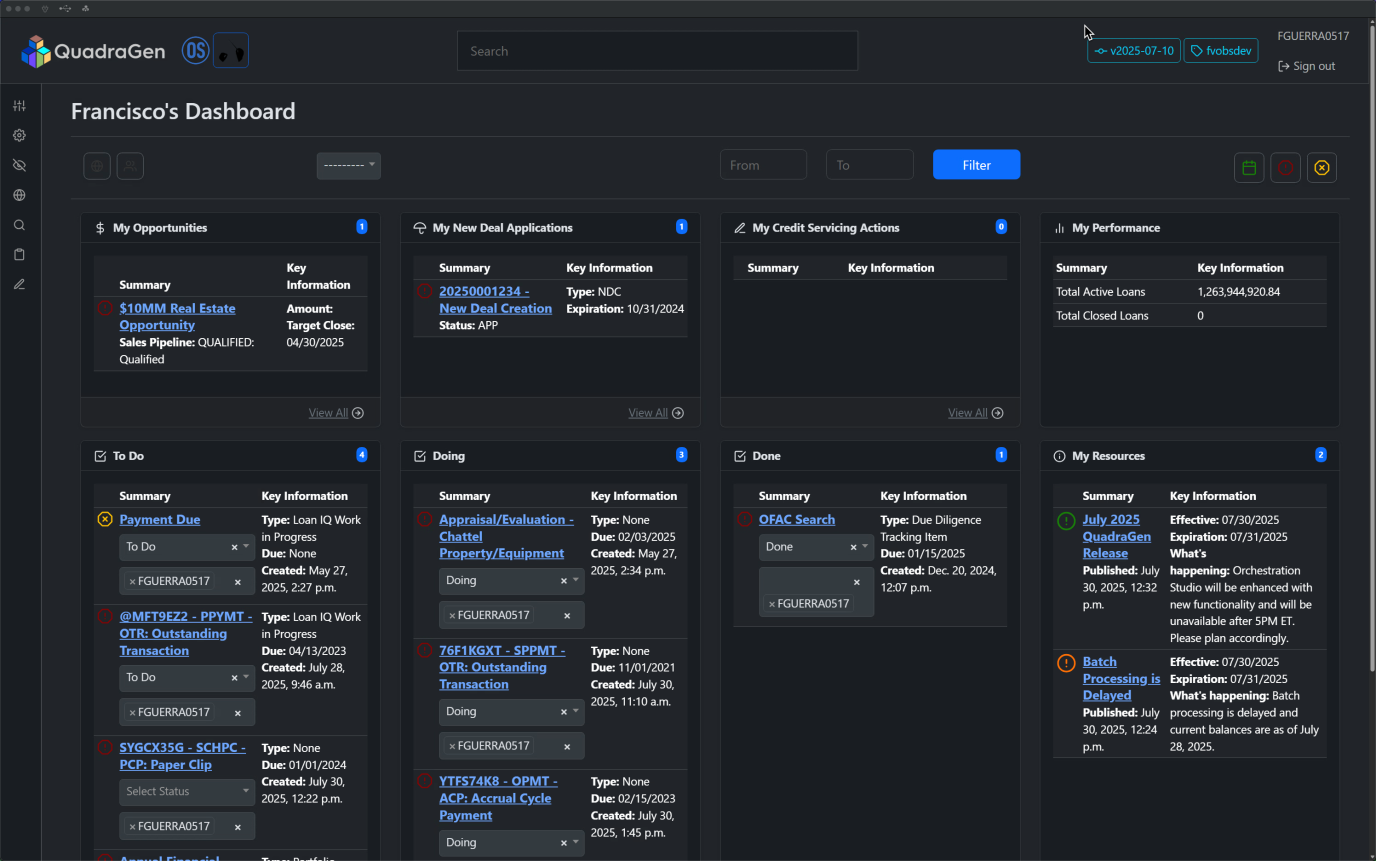Click checkbox icon in Doing panel header
Image resolution: width=1376 pixels, height=861 pixels.
(x=420, y=456)
